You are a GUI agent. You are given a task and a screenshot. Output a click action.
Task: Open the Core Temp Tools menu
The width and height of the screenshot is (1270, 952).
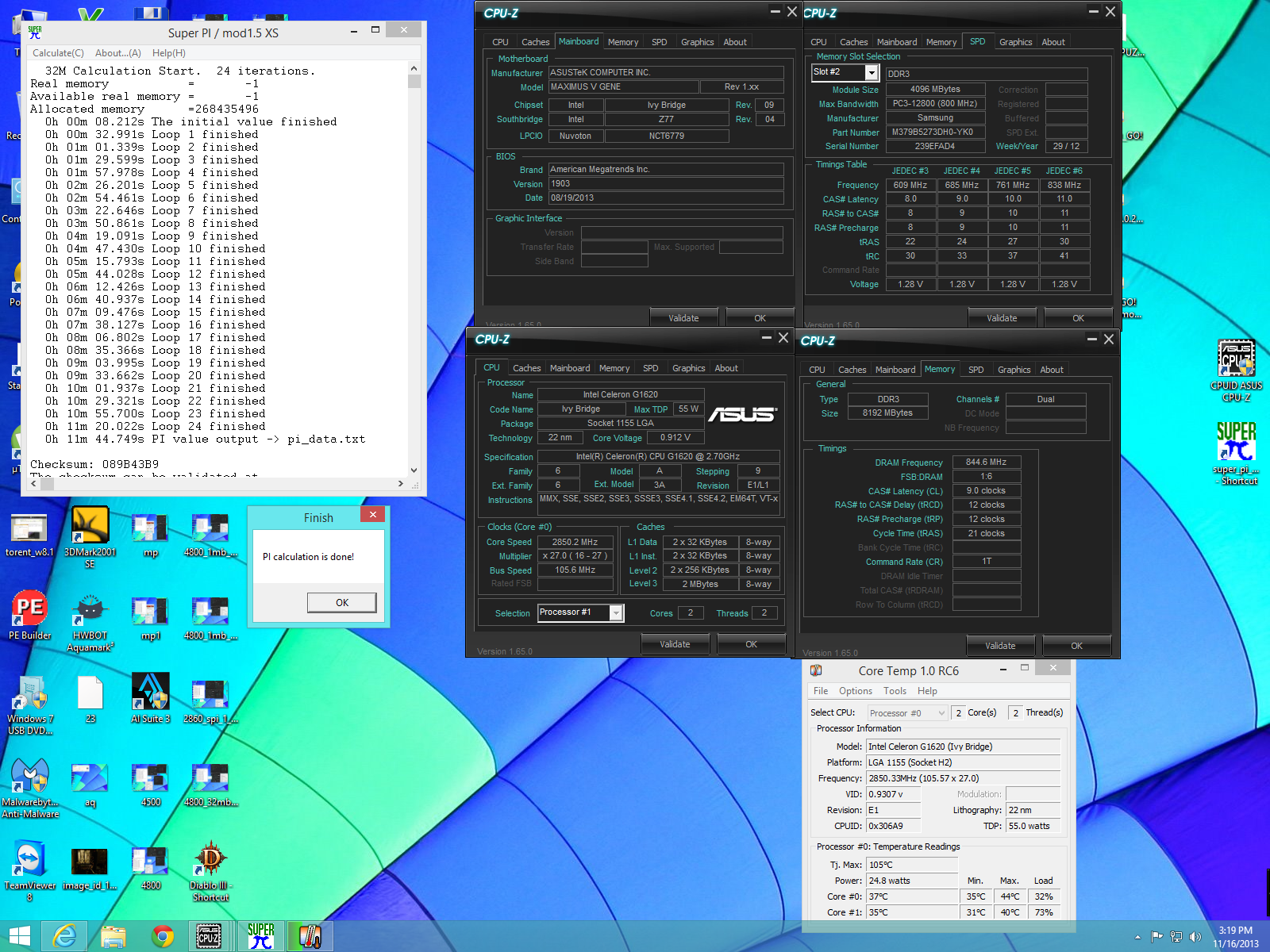coord(895,691)
